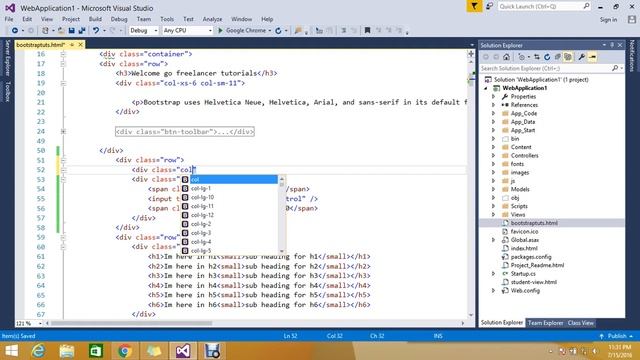640x360 pixels.
Task: Switch to the Class View tab
Action: [581, 323]
